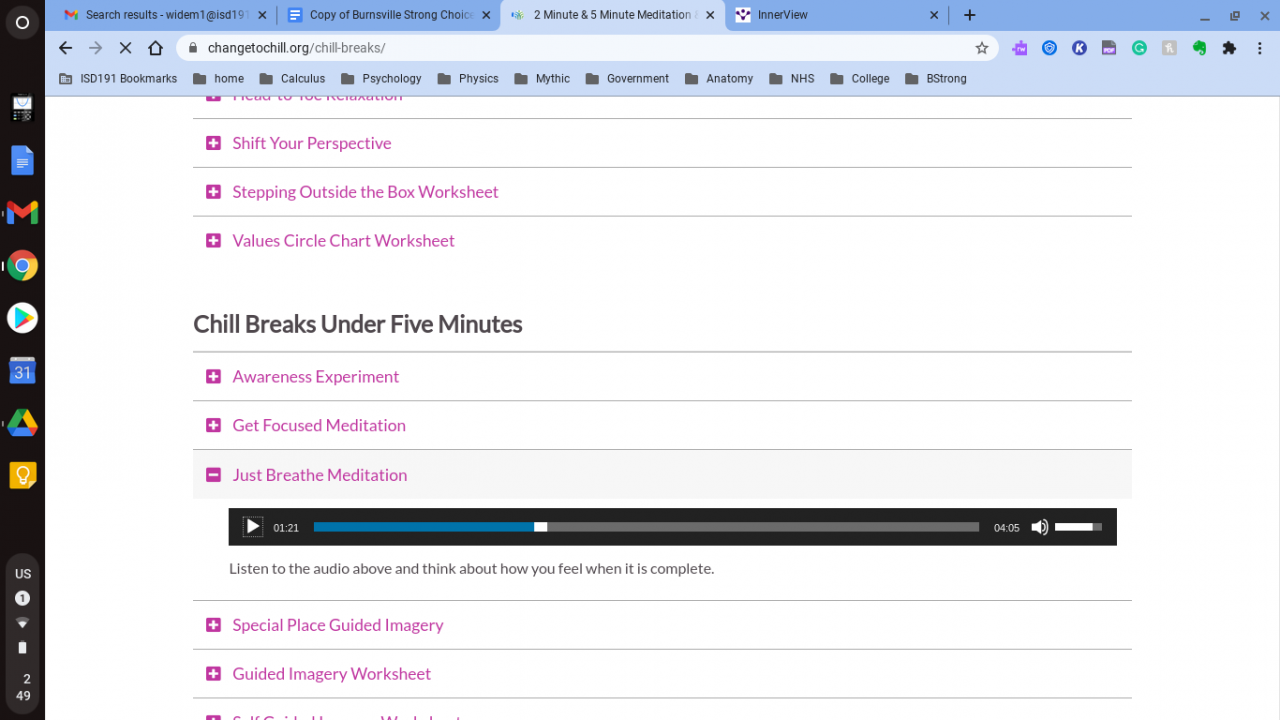The height and width of the screenshot is (720, 1280).
Task: Open the Guided Imagery Worksheet link
Action: tap(332, 674)
